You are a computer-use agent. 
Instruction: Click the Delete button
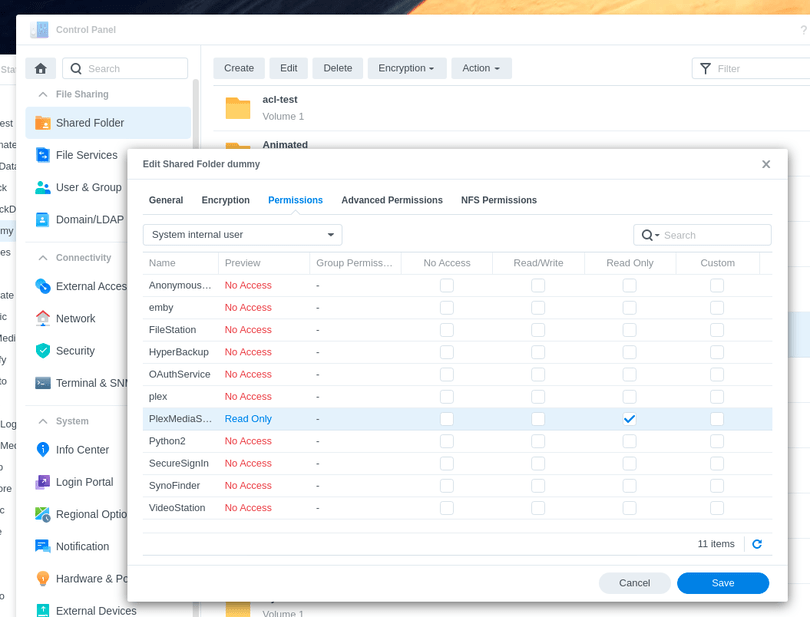coord(337,68)
